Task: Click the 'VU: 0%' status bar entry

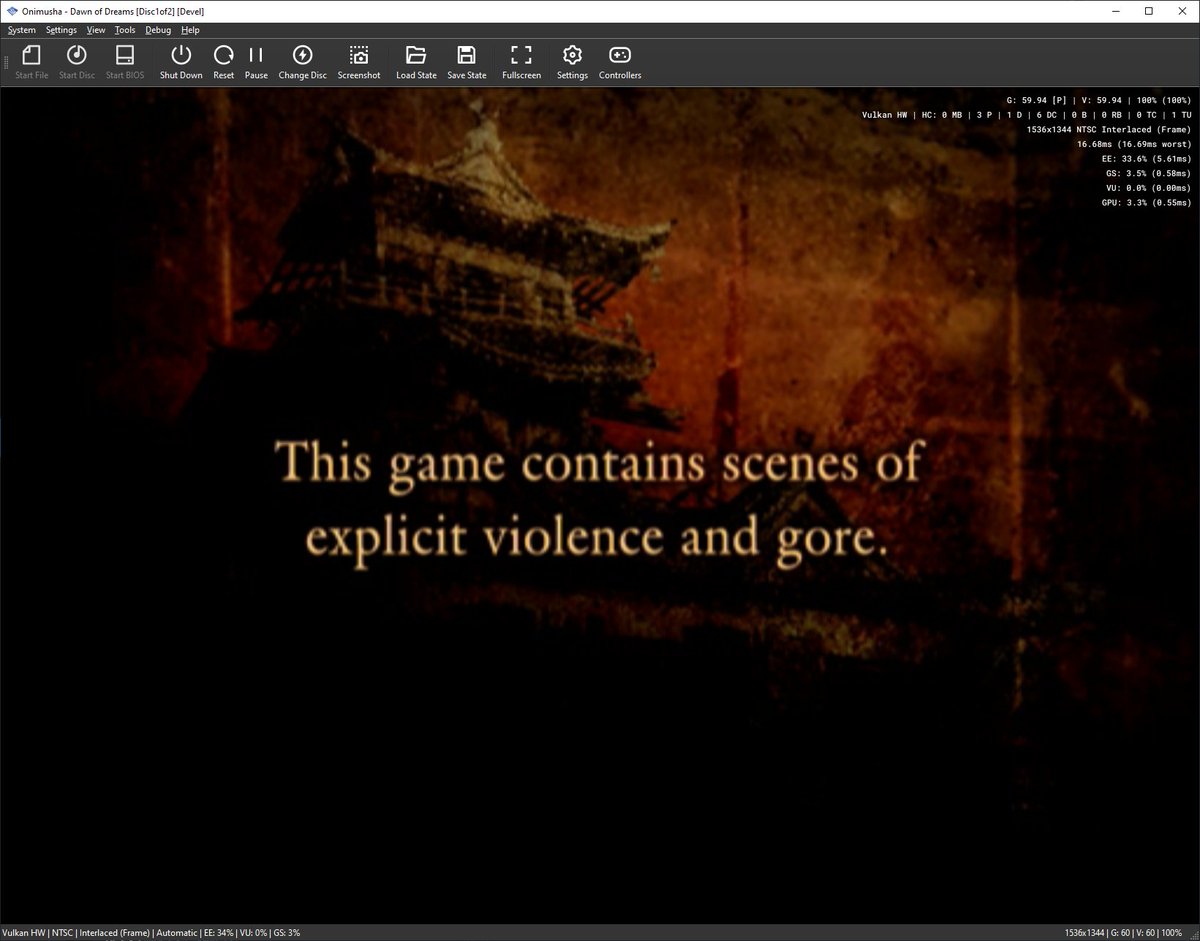Action: point(253,933)
